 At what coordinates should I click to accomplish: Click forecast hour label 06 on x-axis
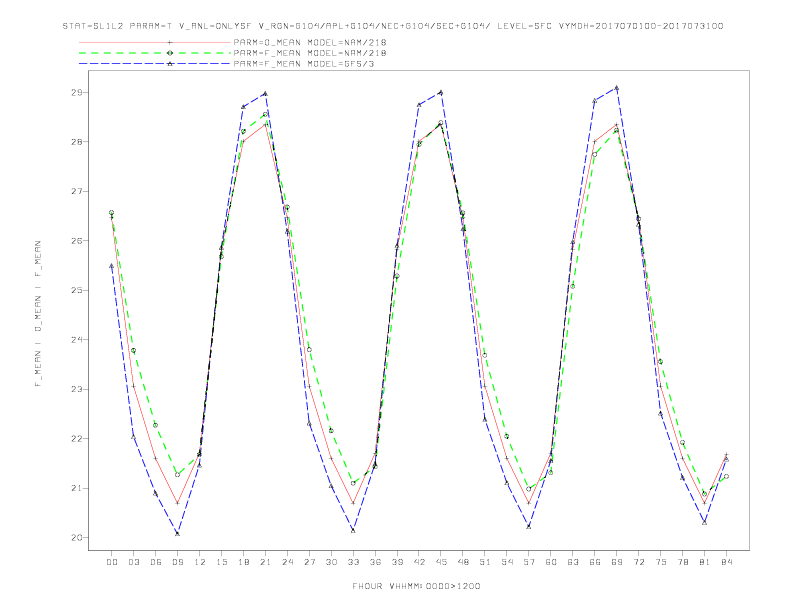pyautogui.click(x=156, y=562)
